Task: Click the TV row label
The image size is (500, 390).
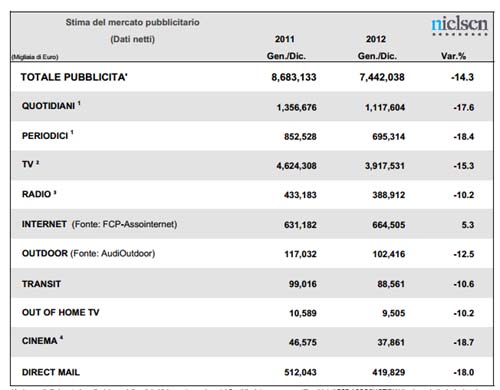Action: pos(30,164)
